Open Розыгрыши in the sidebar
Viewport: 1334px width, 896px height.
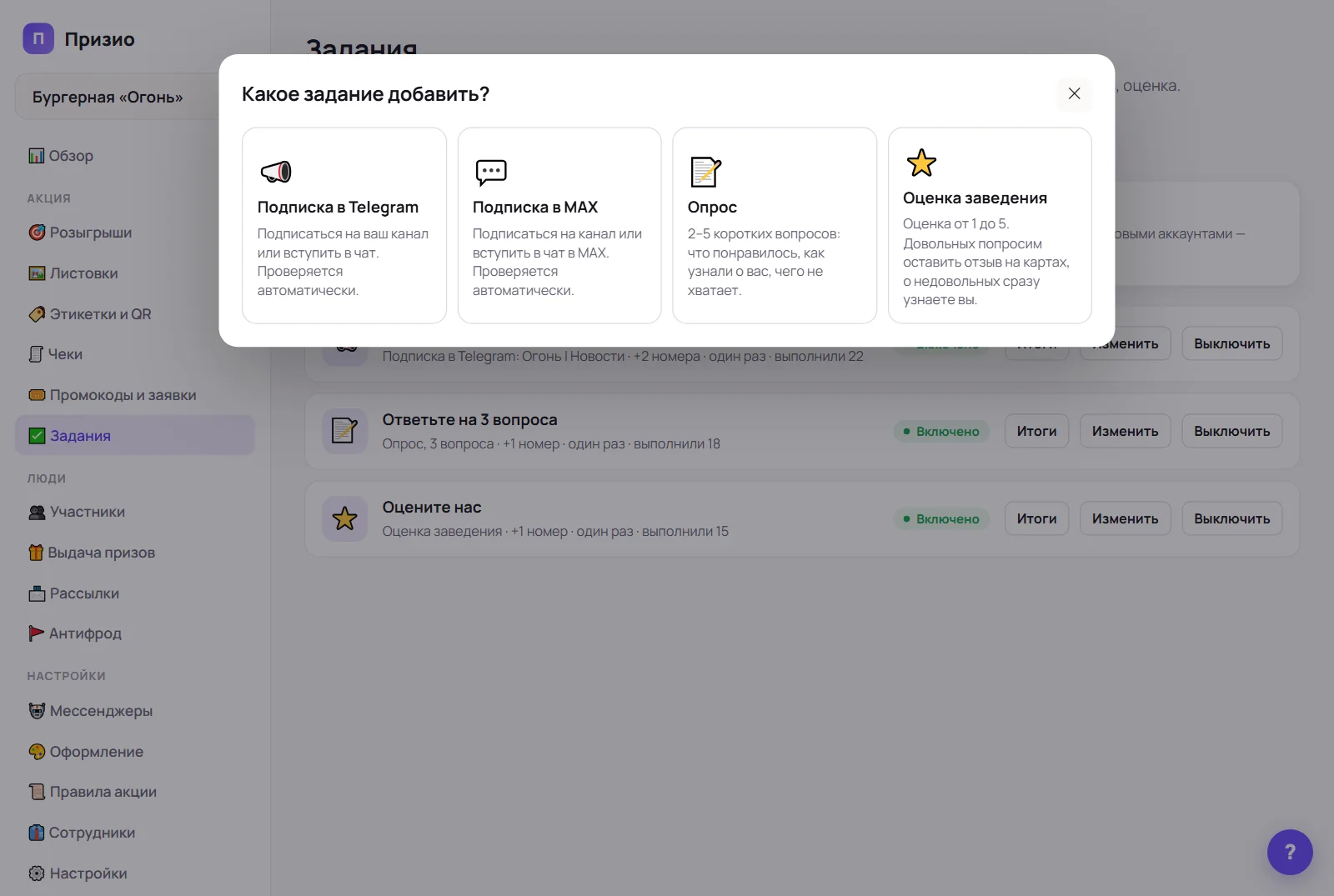[x=135, y=233]
